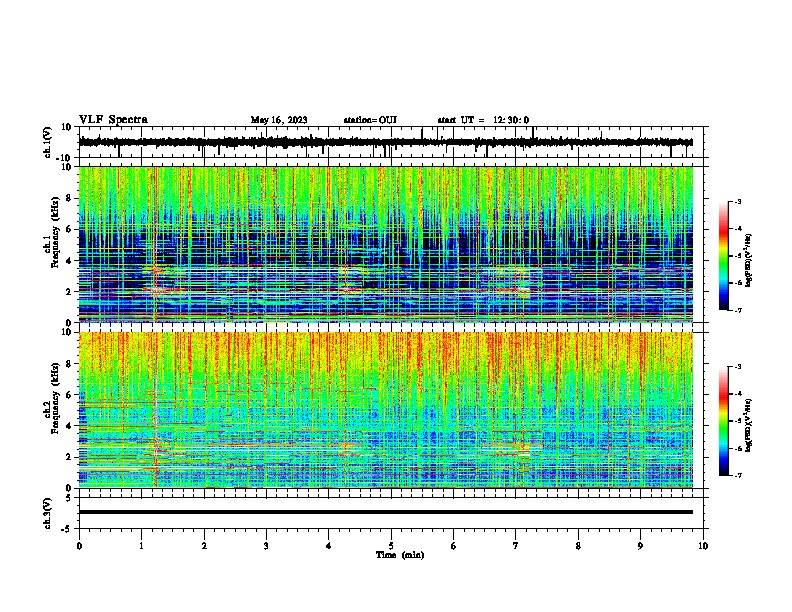Click the "Time (min)" x-axis label
Viewport: 792px width, 612px height.
coord(400,555)
